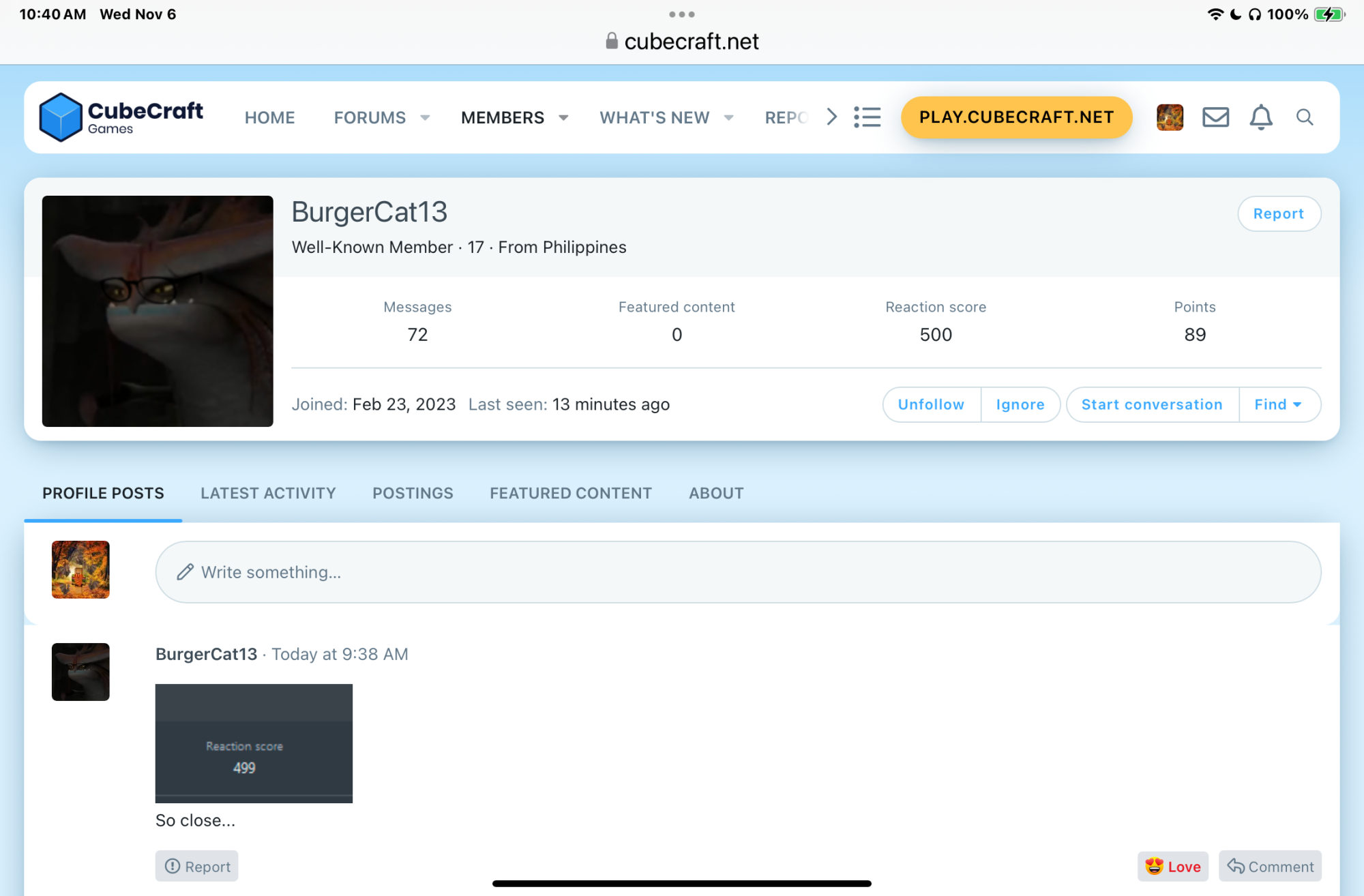Open the Find dropdown on the profile

click(1279, 404)
